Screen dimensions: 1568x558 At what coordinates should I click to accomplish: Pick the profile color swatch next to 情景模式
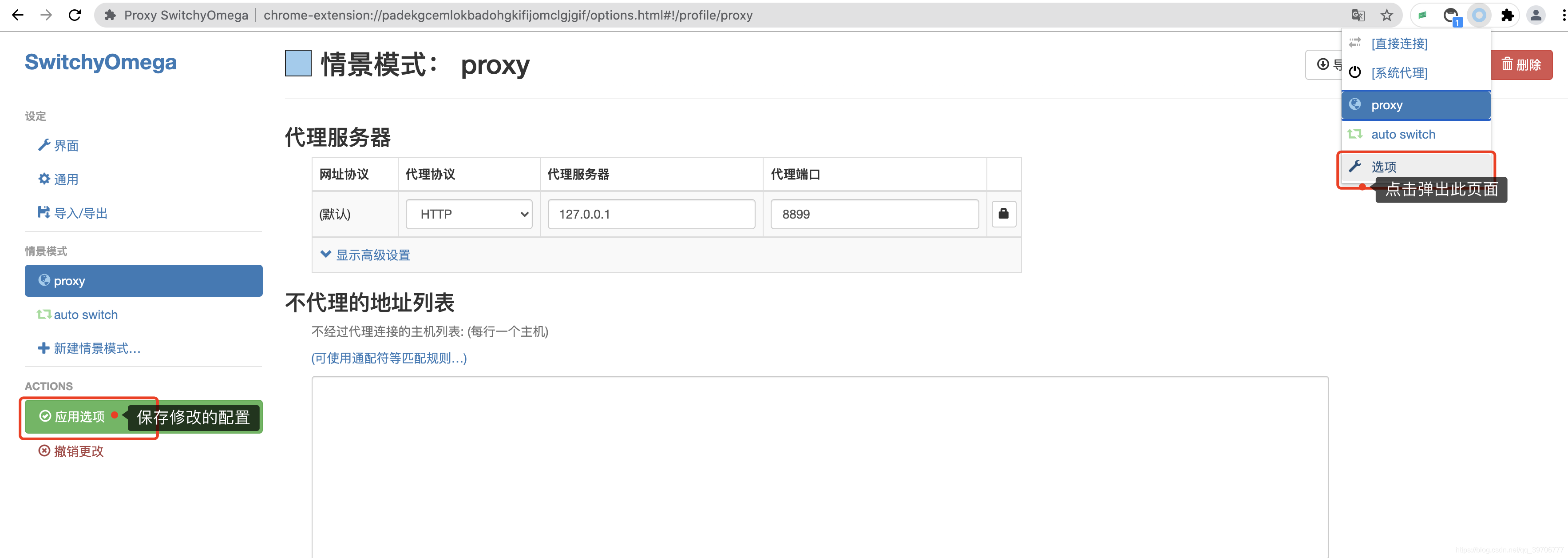[x=298, y=64]
